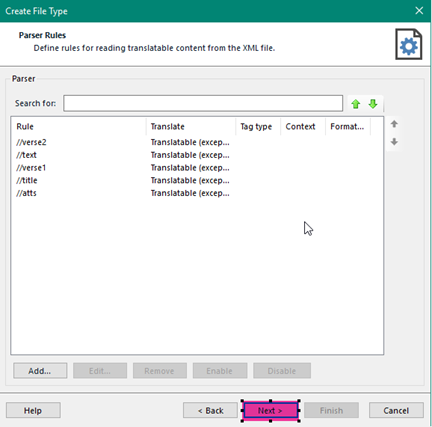
Task: Go to the next wizard page
Action: pos(270,410)
